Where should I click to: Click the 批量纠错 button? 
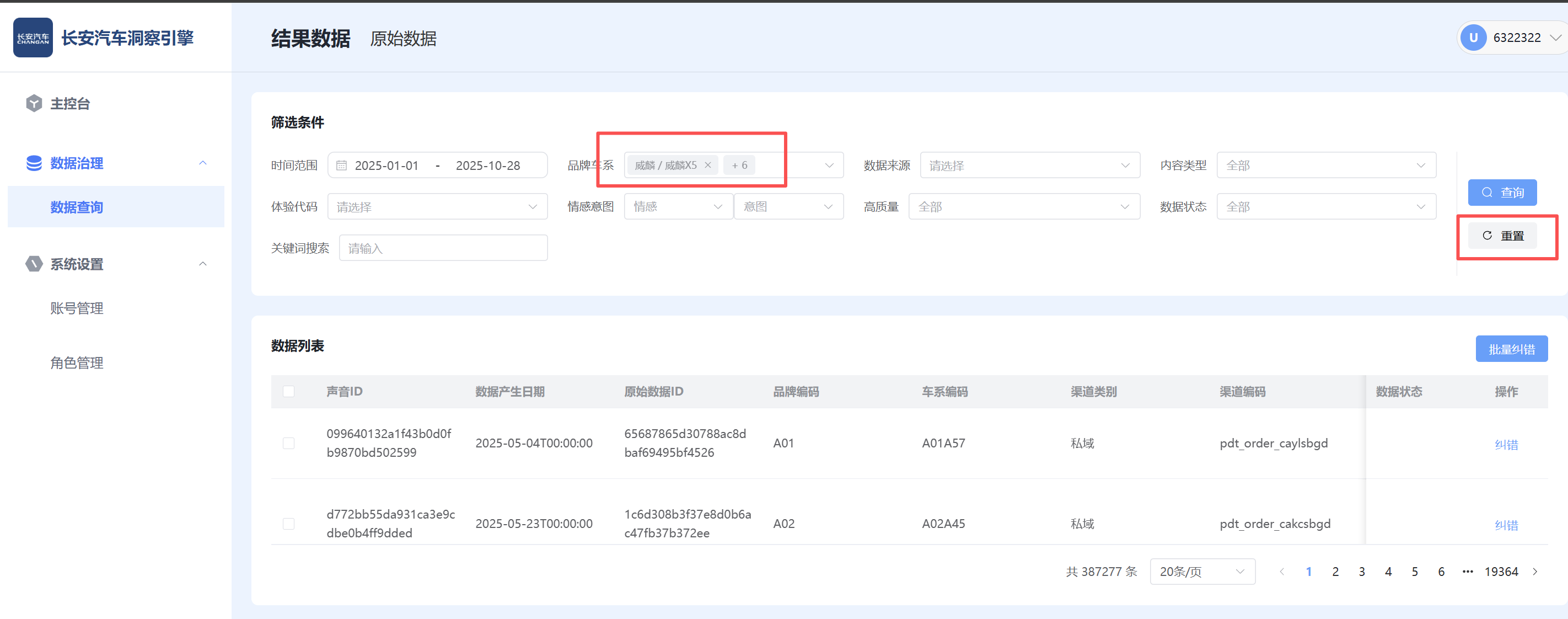click(1511, 349)
